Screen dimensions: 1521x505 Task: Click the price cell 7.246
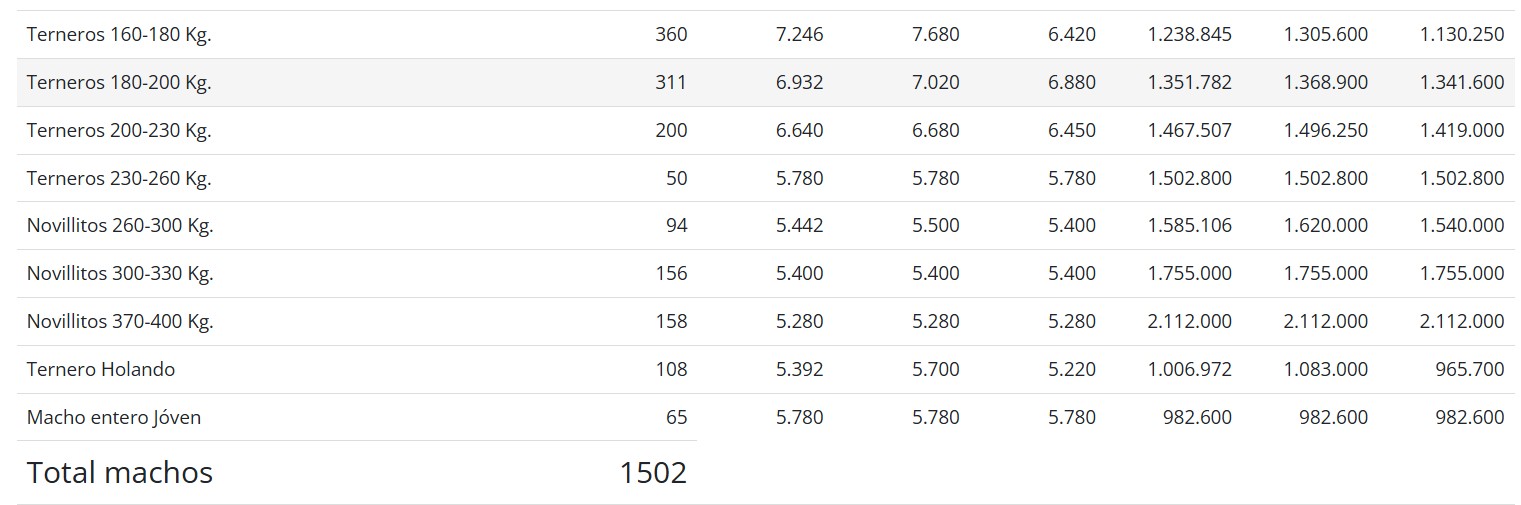[x=799, y=35]
